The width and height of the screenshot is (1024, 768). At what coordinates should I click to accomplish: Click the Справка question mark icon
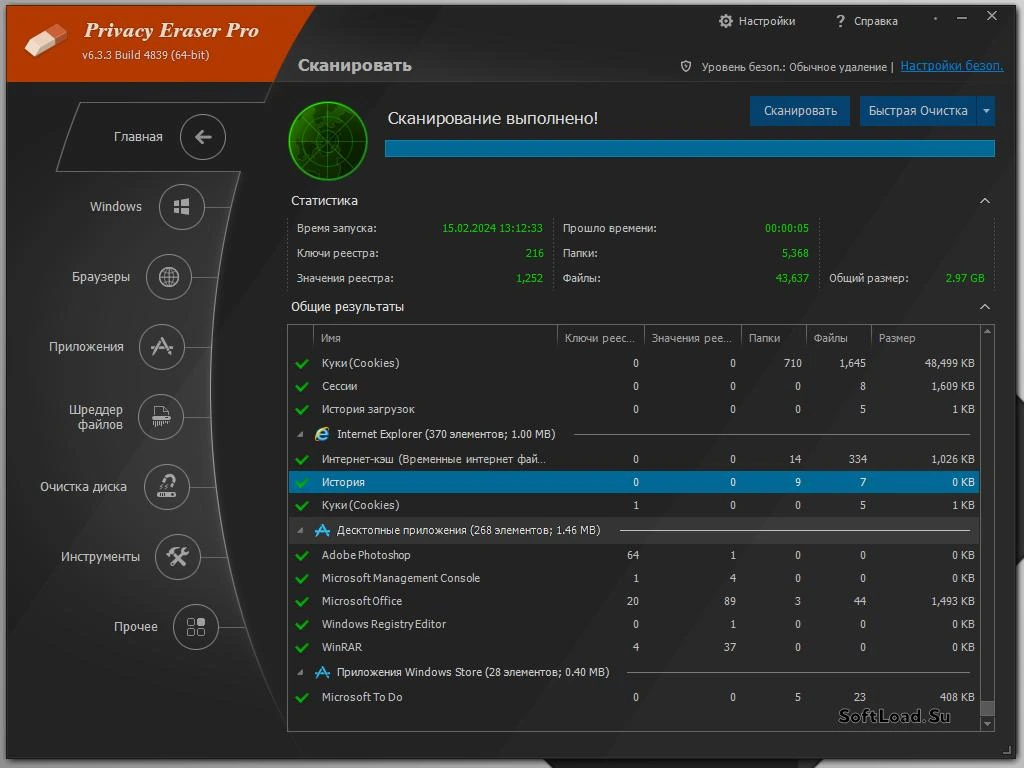click(840, 21)
